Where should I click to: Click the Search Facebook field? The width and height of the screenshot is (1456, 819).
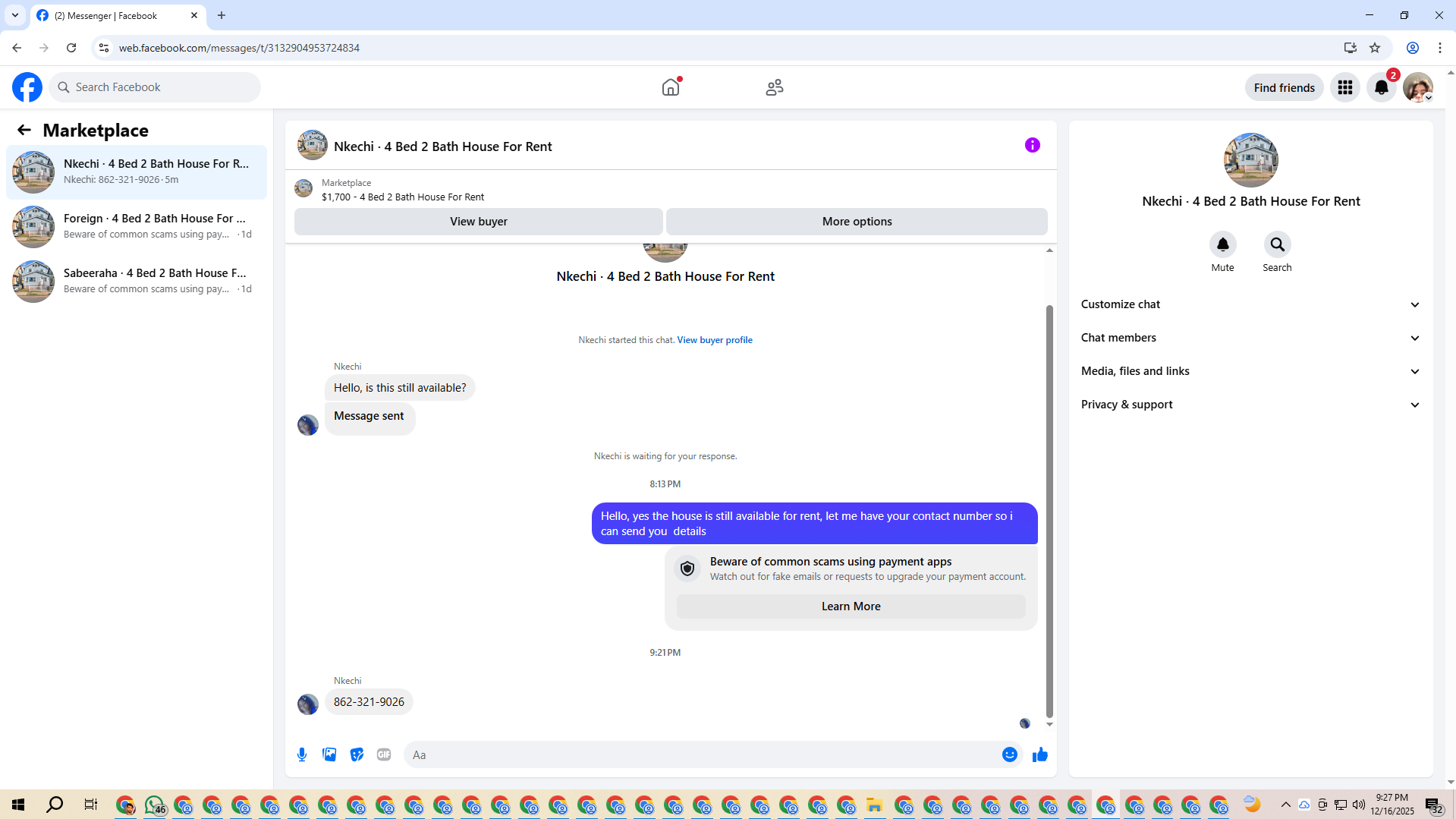[155, 87]
